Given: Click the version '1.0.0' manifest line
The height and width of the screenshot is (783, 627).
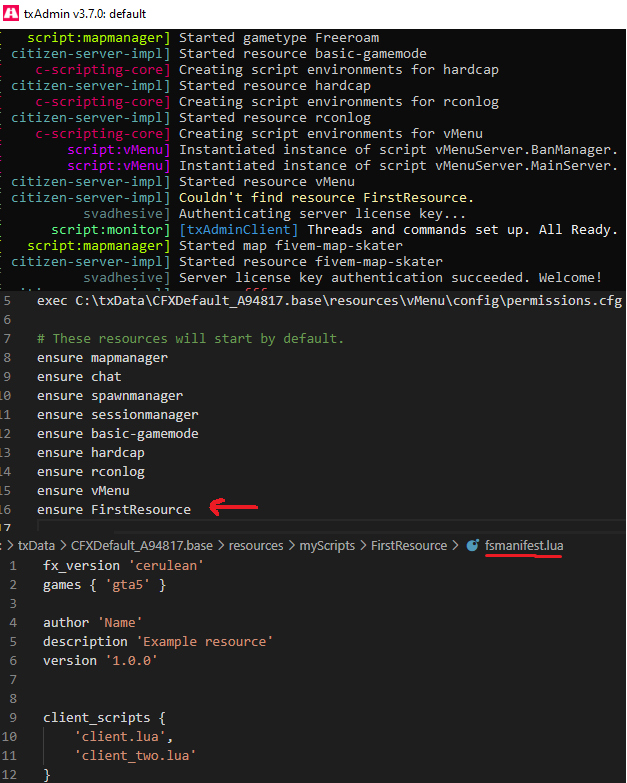Looking at the screenshot, I should click(100, 660).
